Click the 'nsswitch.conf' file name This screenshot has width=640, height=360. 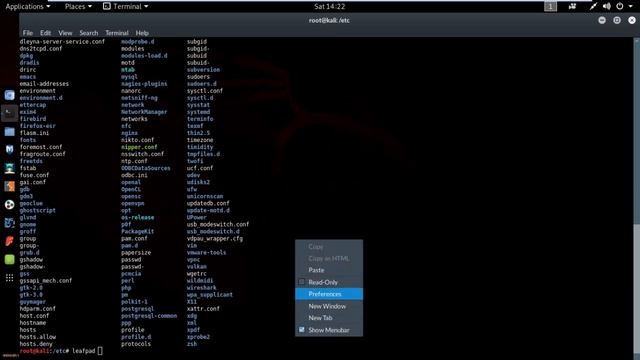(142, 154)
